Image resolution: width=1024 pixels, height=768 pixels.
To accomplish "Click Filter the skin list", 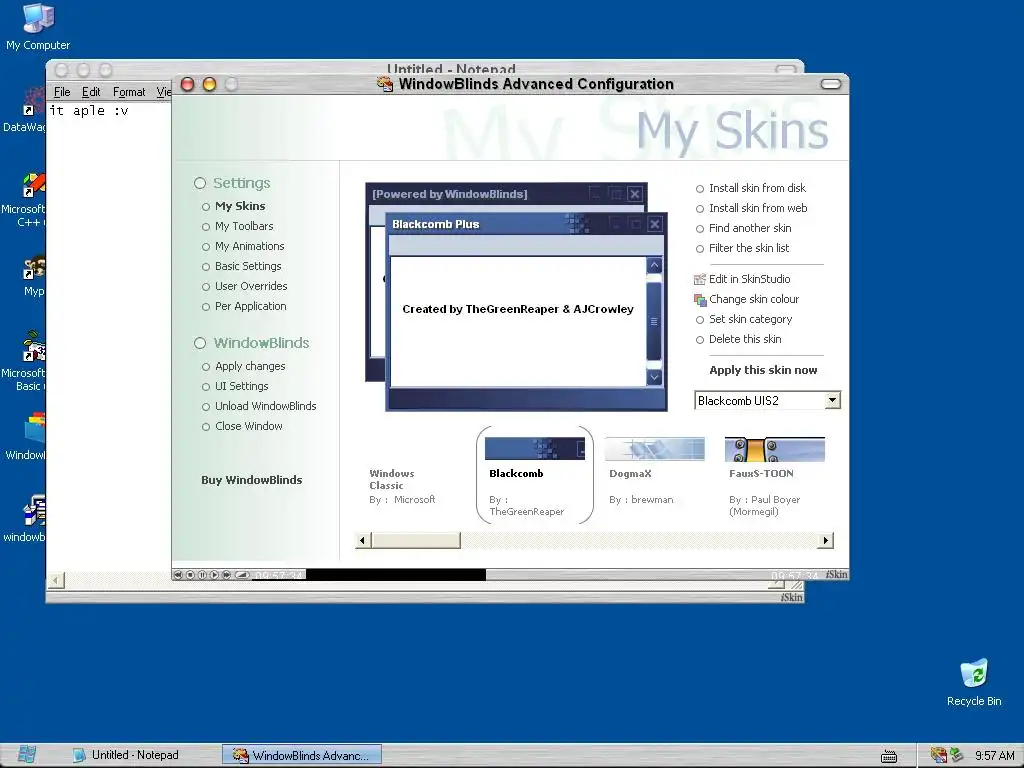I will [x=748, y=248].
